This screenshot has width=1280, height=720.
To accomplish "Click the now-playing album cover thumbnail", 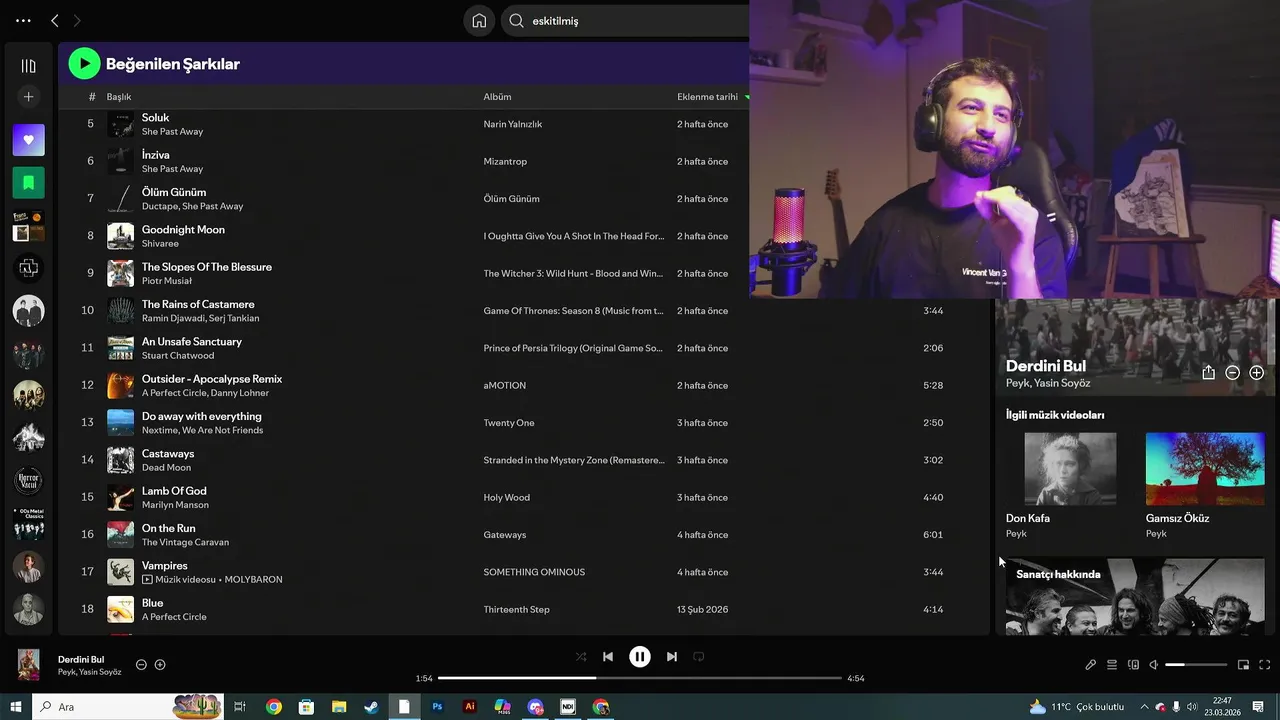I will (x=29, y=665).
